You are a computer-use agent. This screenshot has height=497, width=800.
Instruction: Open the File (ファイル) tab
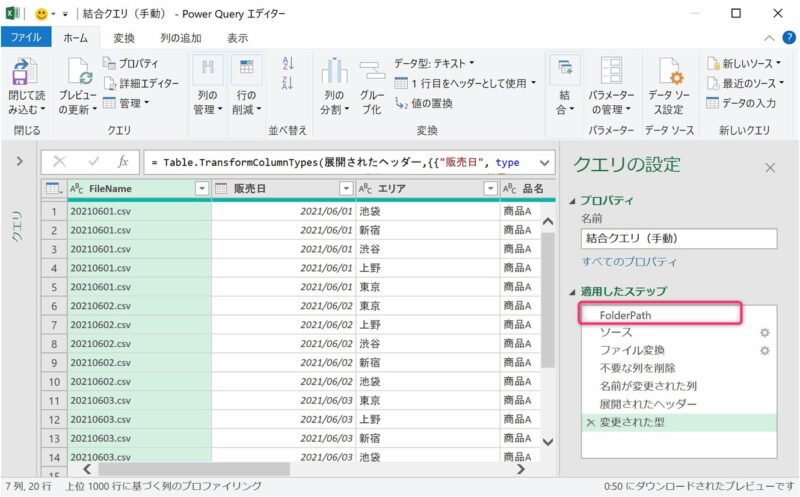(26, 38)
